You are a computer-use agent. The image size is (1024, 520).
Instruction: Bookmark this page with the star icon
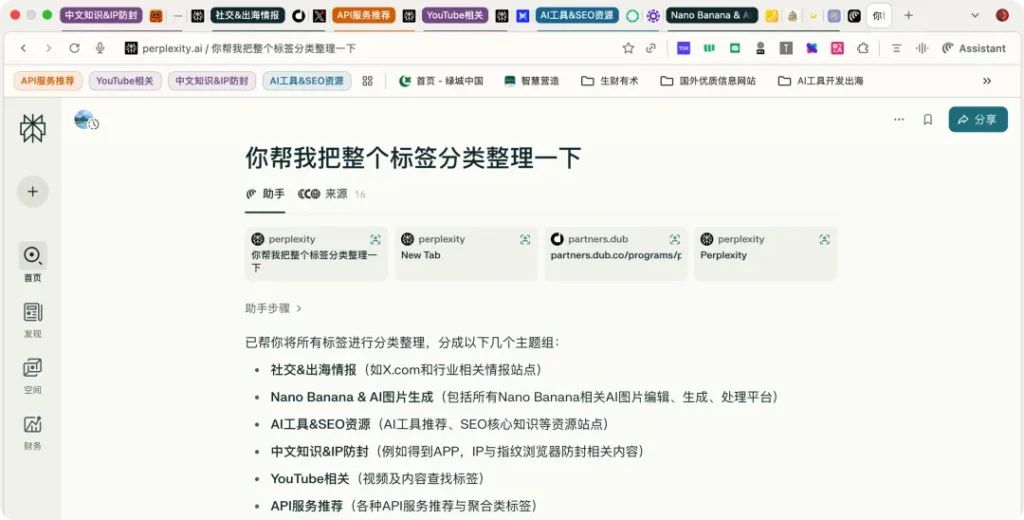pos(628,48)
